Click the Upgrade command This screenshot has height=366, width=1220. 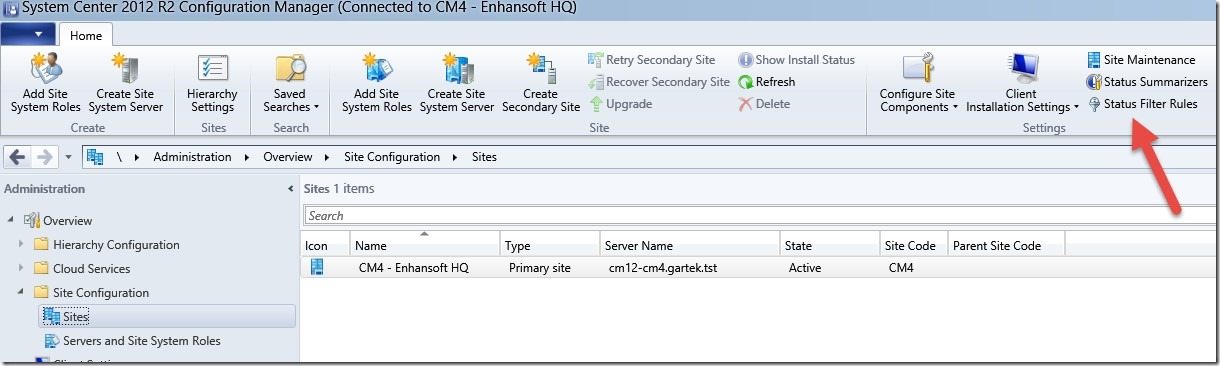click(x=620, y=104)
